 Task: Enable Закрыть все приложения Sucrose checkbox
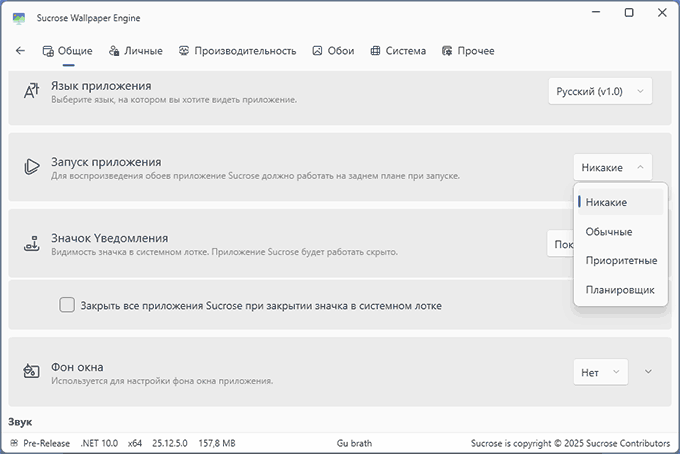pos(67,305)
